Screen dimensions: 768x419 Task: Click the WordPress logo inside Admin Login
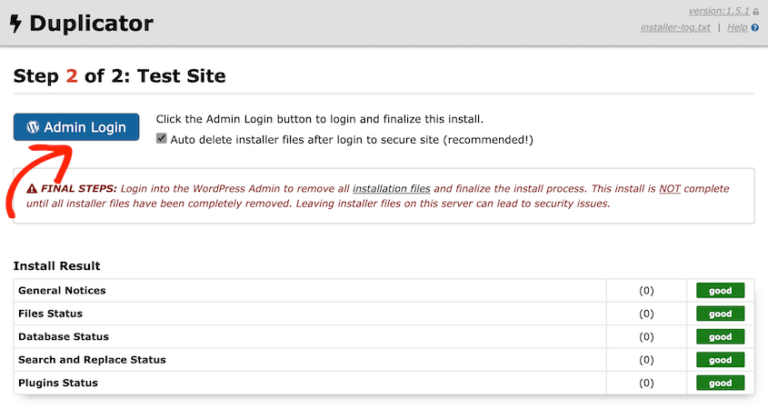click(x=33, y=127)
